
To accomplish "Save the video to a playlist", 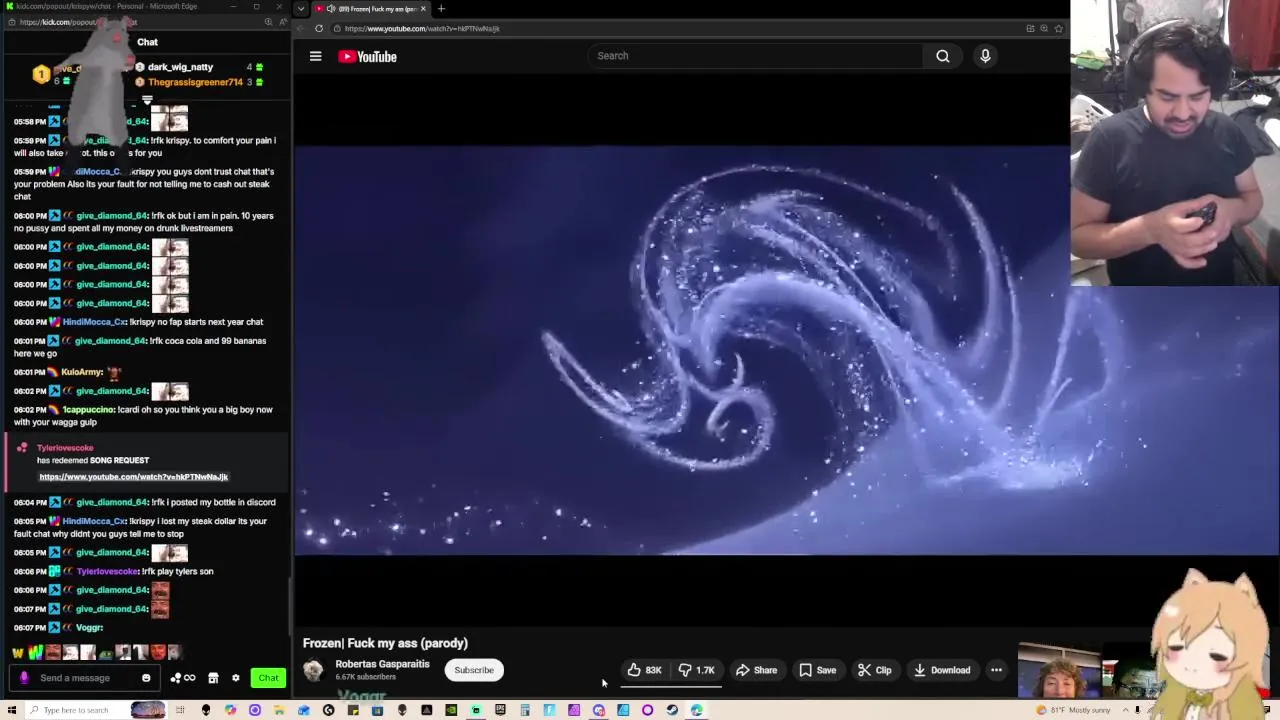I will tap(817, 670).
